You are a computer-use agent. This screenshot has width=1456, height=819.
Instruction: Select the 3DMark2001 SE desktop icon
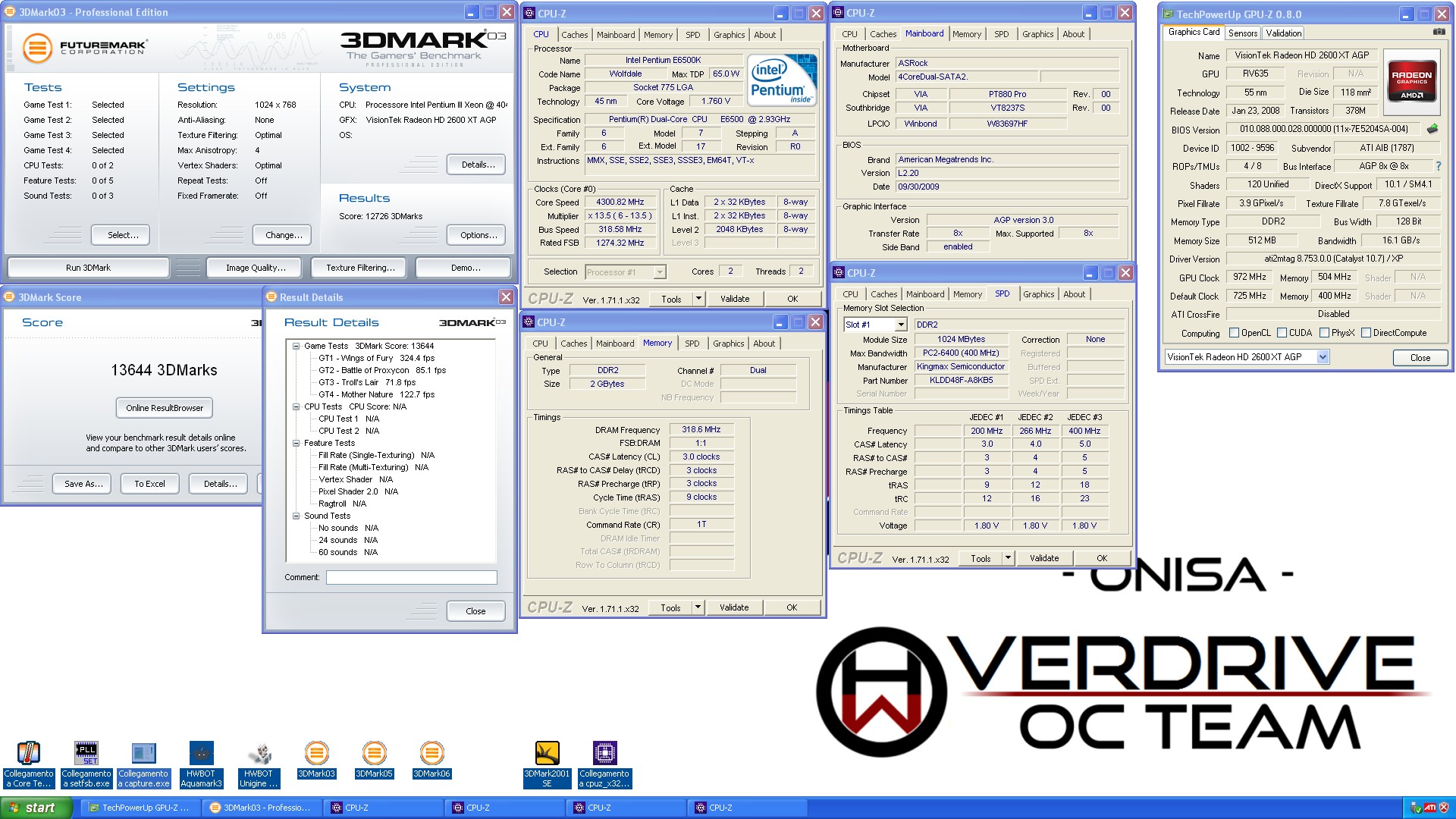click(x=547, y=764)
